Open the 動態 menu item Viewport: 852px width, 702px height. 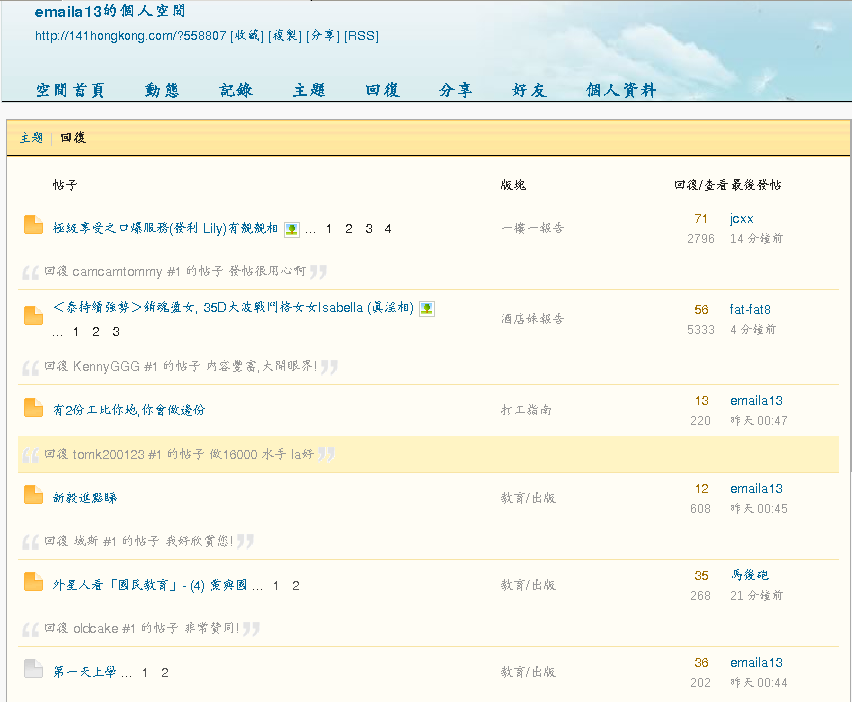click(161, 89)
